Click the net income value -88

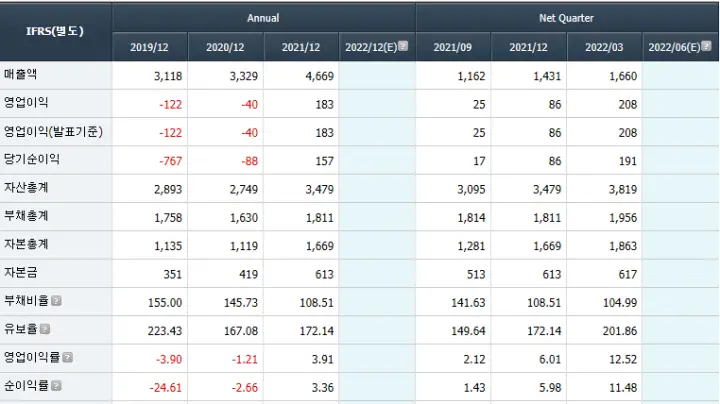pos(250,161)
